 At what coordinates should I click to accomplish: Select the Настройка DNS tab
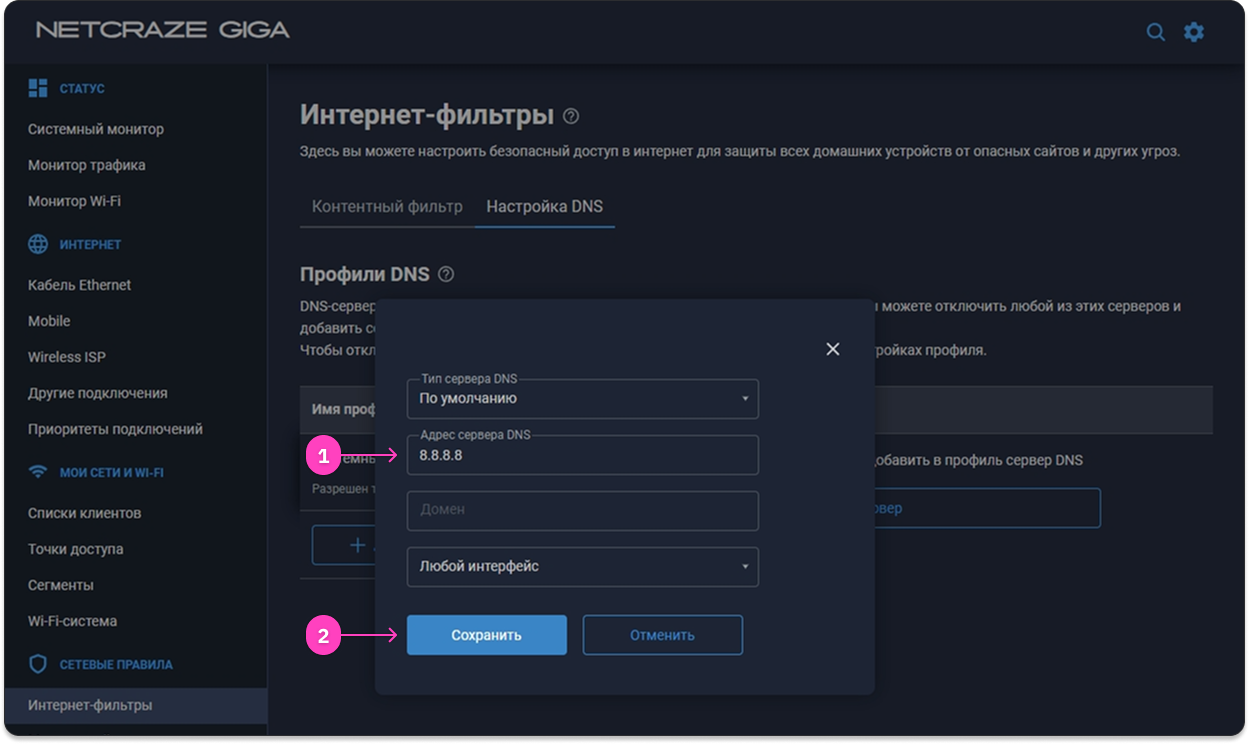[544, 207]
